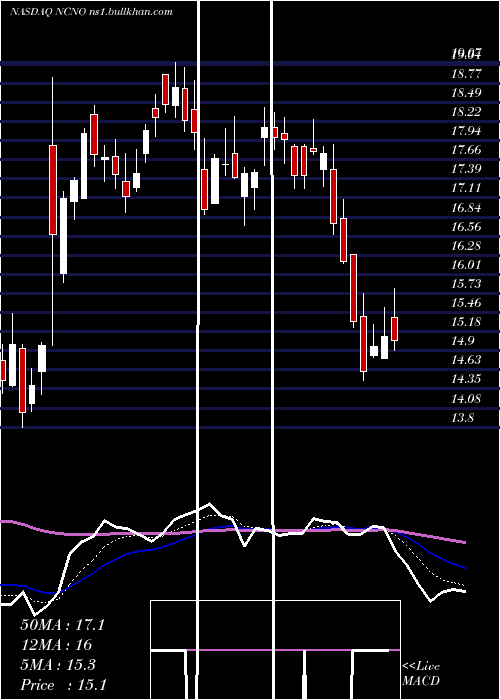
Task: Click the 5MA : 15.3 readout
Action: pos(58,665)
